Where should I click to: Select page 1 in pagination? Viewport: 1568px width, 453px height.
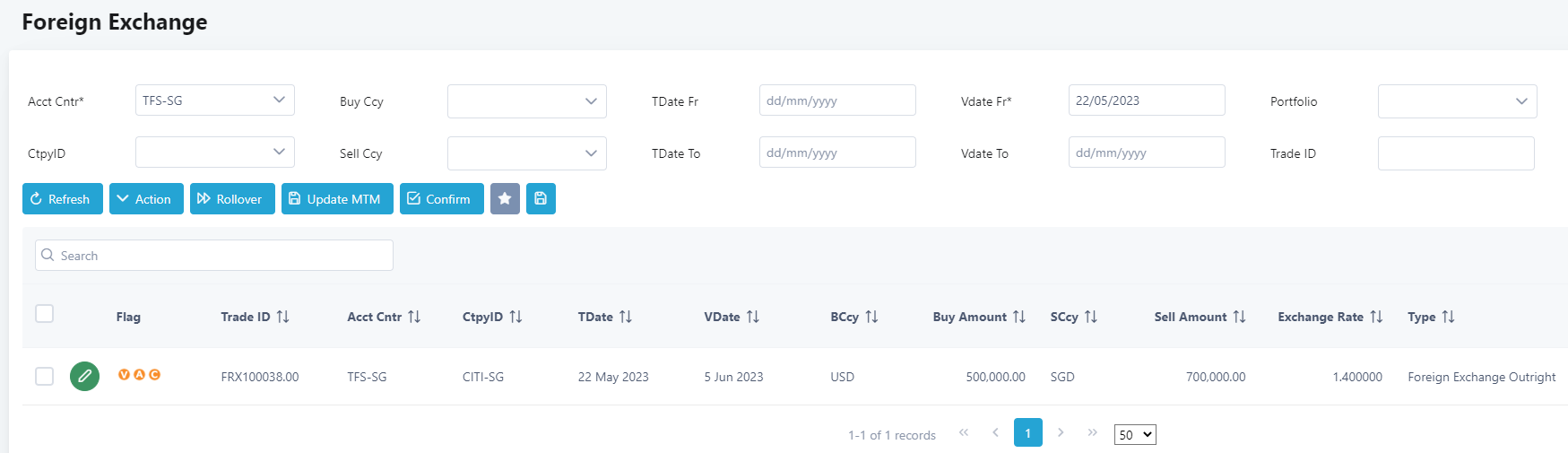click(1027, 432)
